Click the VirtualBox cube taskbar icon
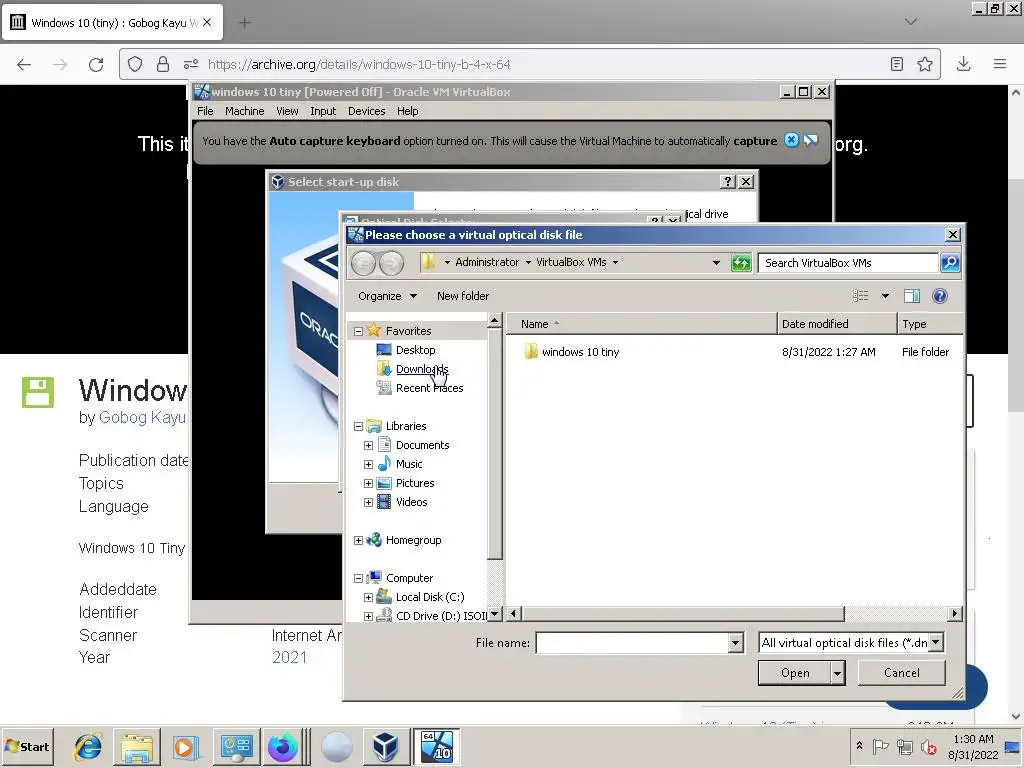 pyautogui.click(x=385, y=746)
